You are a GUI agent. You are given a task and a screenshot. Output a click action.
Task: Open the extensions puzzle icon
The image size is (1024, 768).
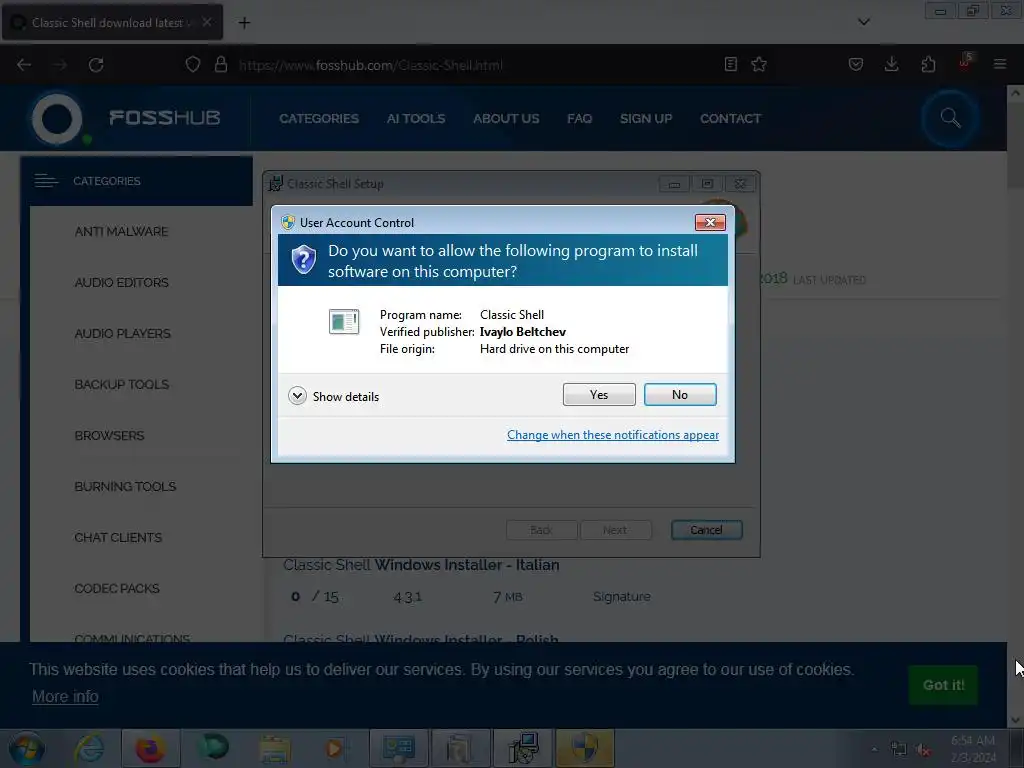click(x=928, y=64)
